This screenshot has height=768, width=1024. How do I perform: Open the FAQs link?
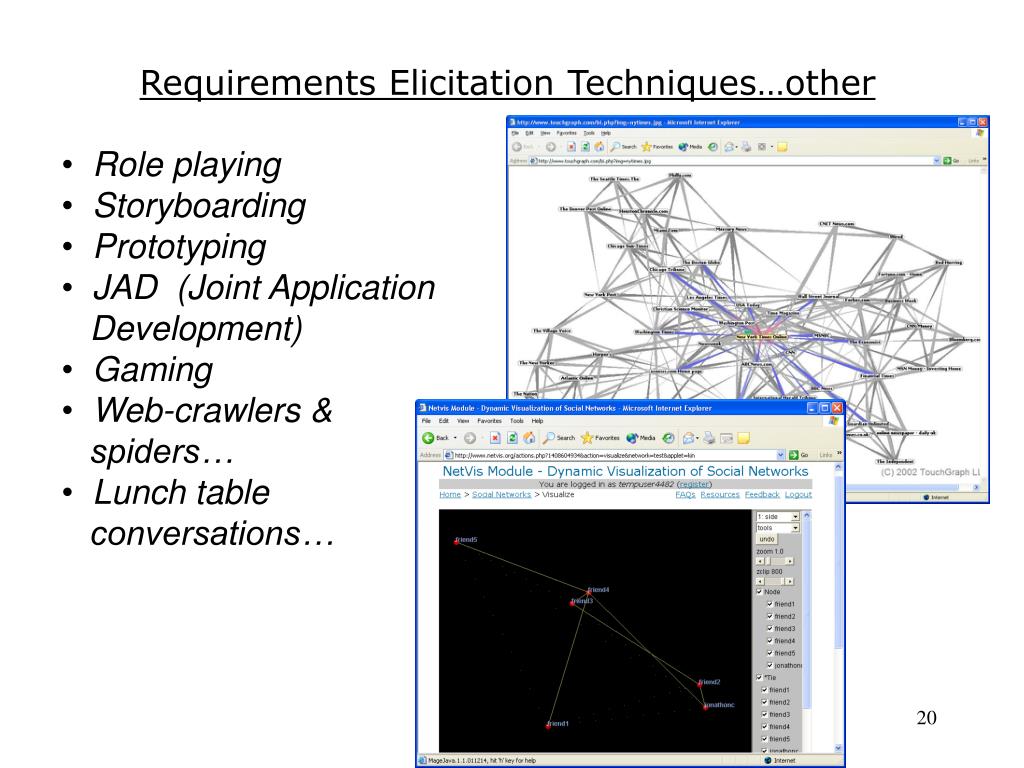[685, 494]
